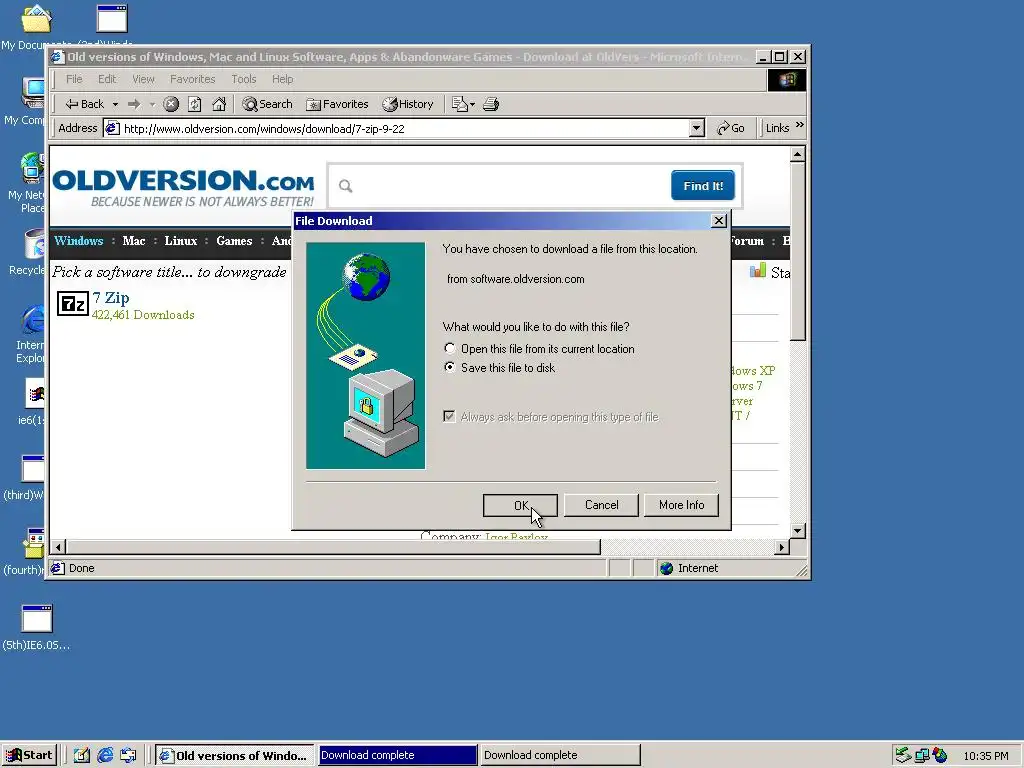
Task: Click the Find It! search button
Action: [703, 185]
